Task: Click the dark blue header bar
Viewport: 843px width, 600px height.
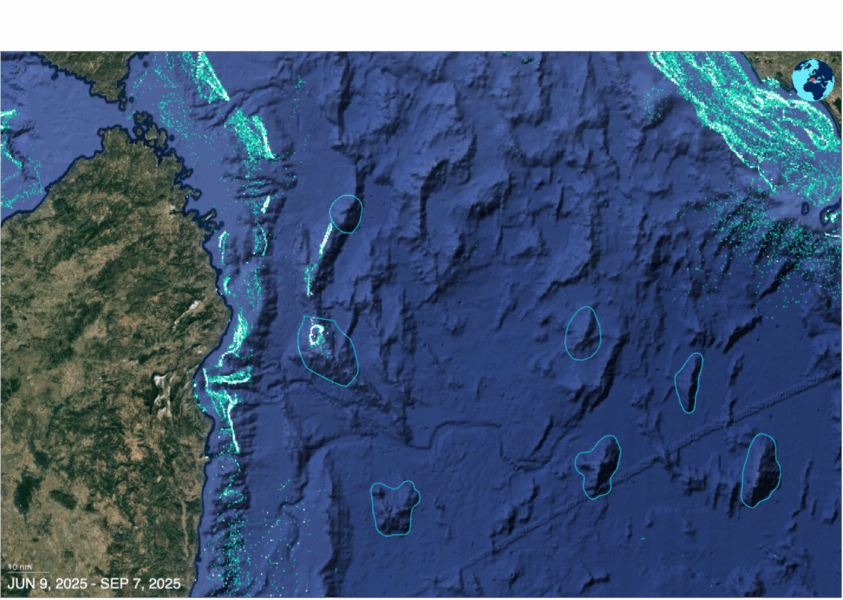Action: point(421,25)
